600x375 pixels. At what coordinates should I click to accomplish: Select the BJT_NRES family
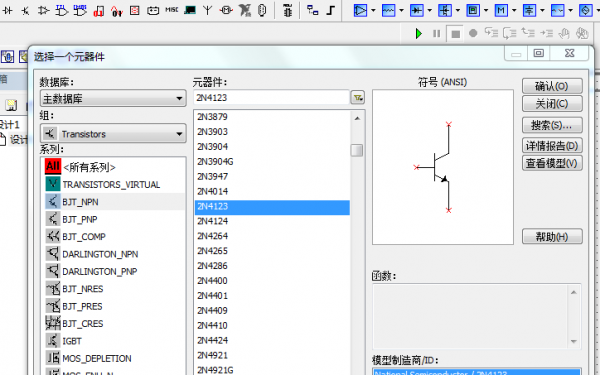click(x=114, y=289)
